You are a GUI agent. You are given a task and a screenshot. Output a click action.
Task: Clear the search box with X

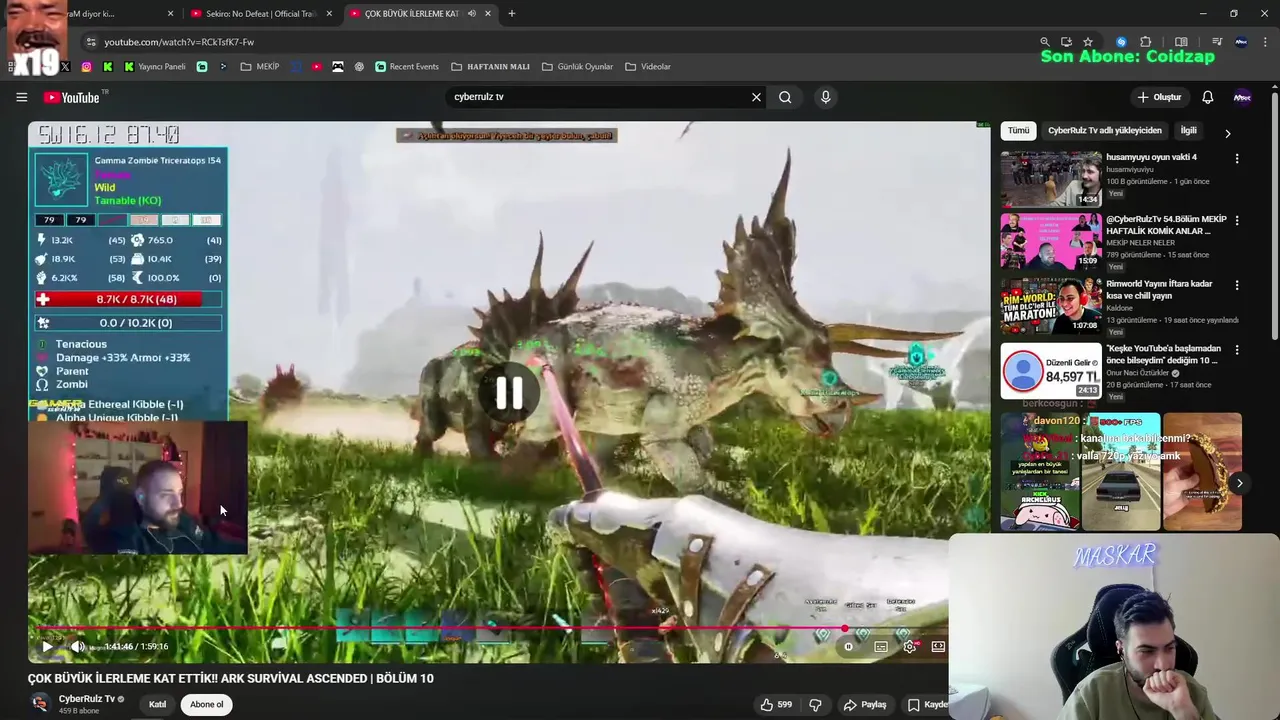(756, 97)
